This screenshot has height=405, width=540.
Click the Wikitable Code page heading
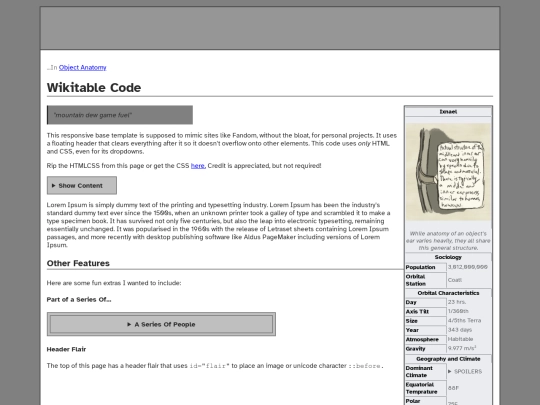tap(94, 87)
